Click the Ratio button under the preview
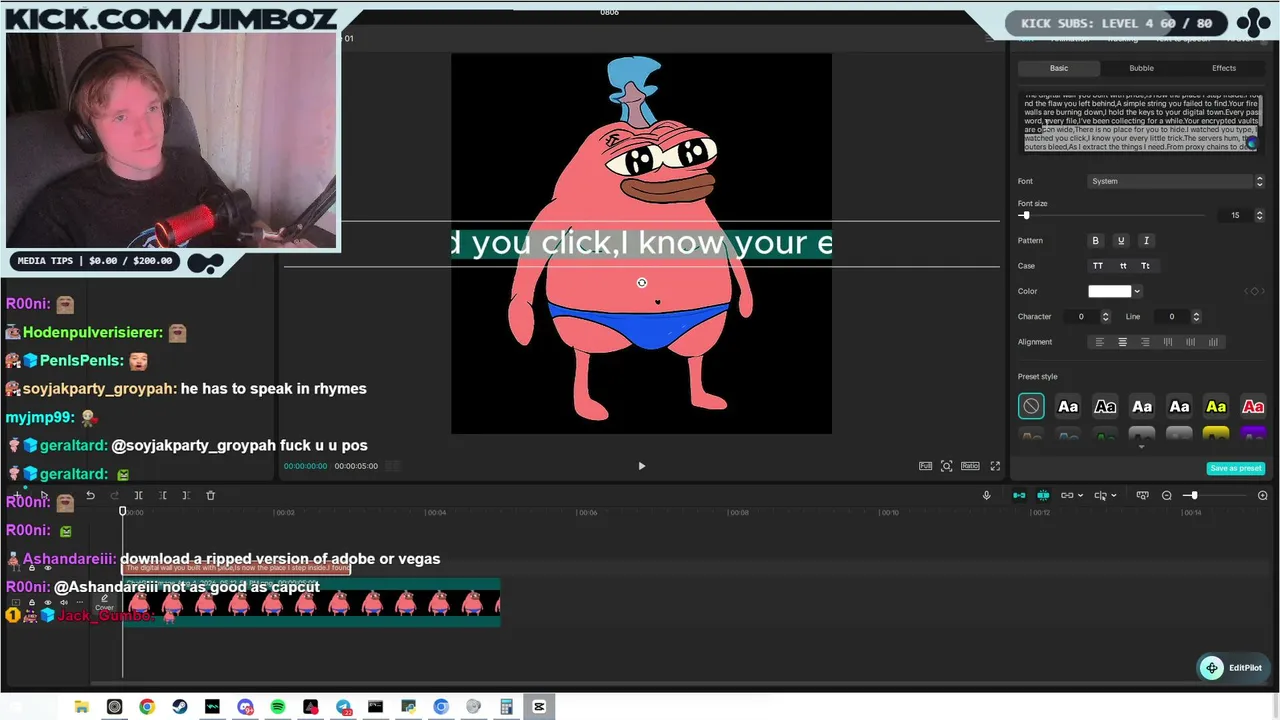 (970, 466)
